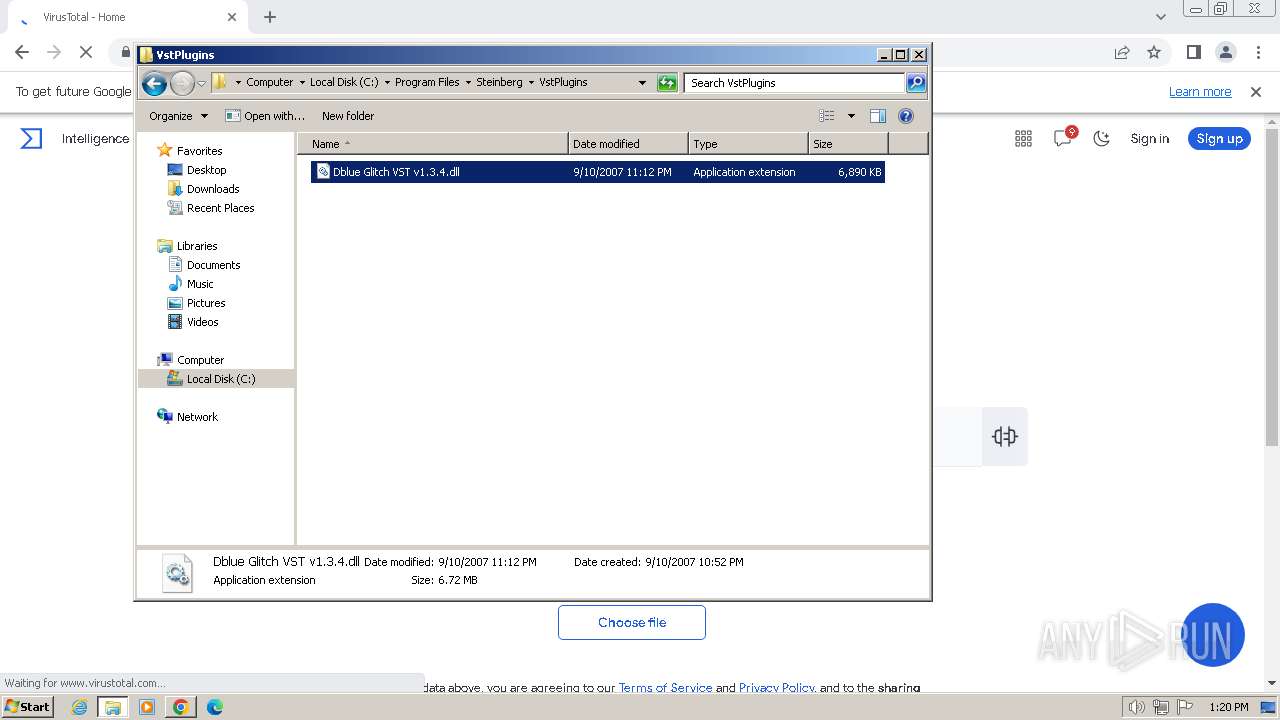Launch Internet Explorer from the taskbar
The height and width of the screenshot is (720, 1280).
[79, 707]
